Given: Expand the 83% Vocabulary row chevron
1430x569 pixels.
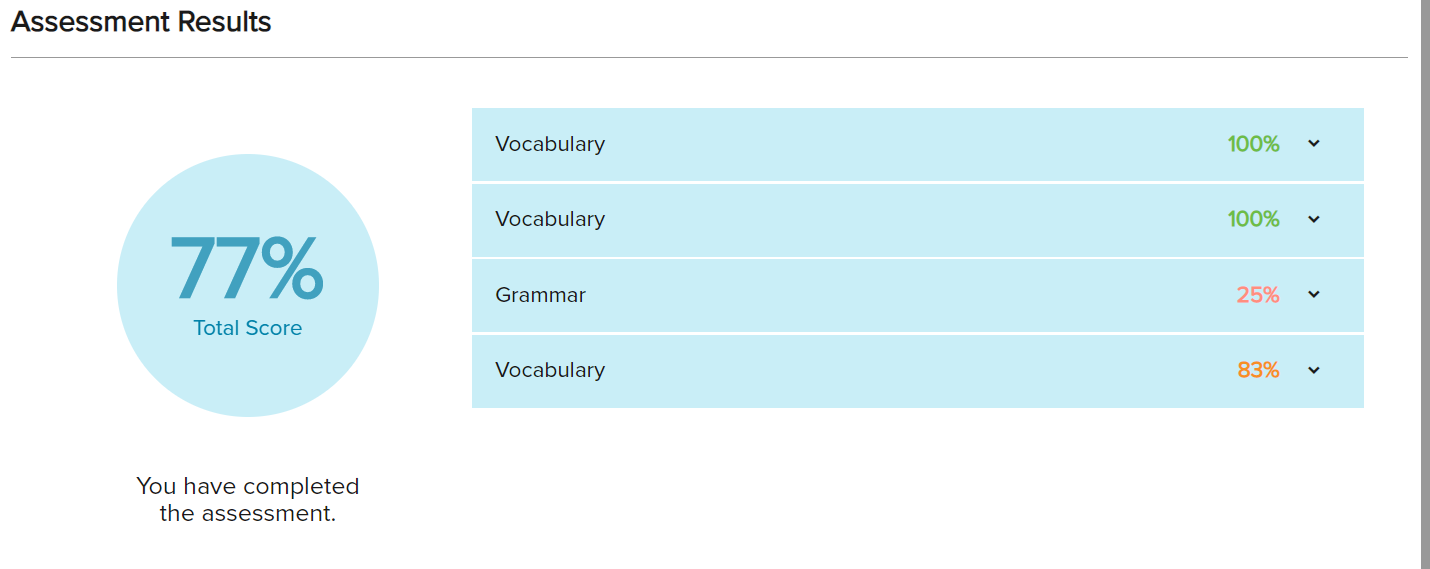Looking at the screenshot, I should point(1314,370).
